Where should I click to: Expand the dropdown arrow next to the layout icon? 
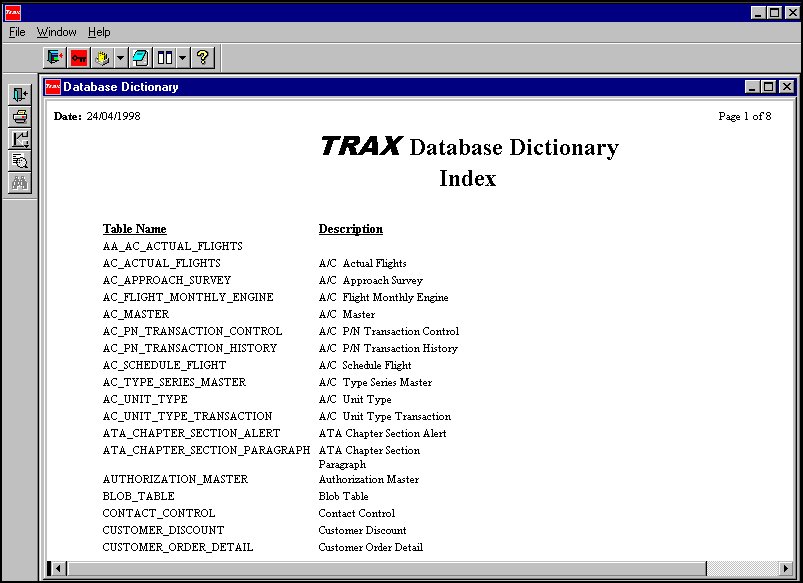[x=183, y=57]
